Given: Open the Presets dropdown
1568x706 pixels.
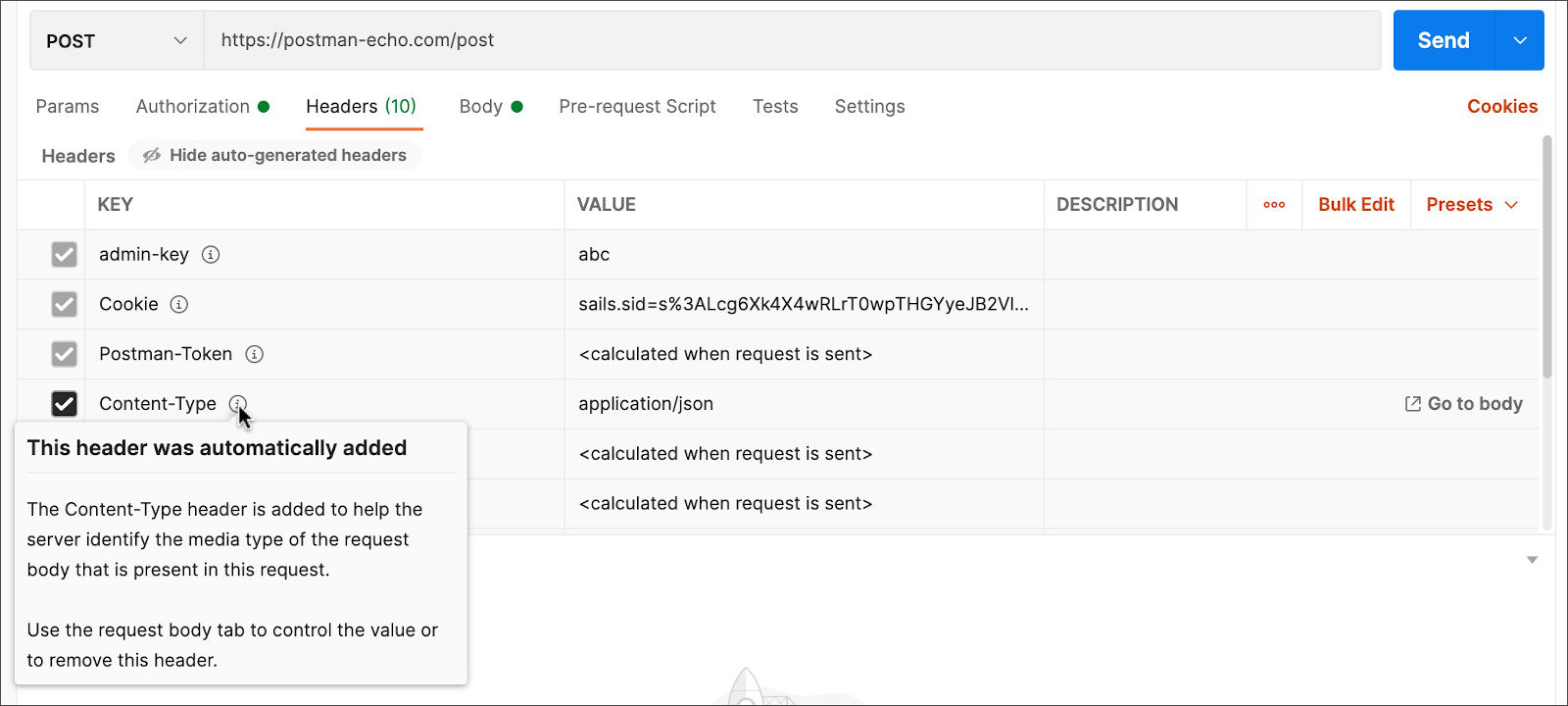Looking at the screenshot, I should (x=1470, y=204).
